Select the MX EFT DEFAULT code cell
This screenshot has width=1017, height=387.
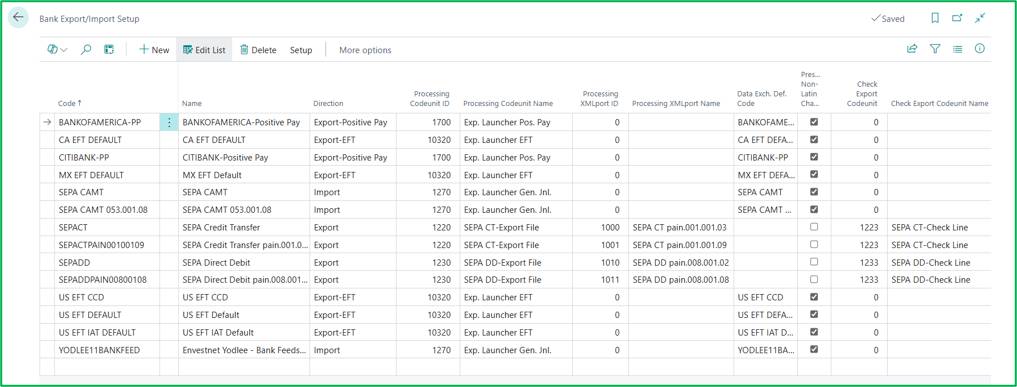(107, 175)
